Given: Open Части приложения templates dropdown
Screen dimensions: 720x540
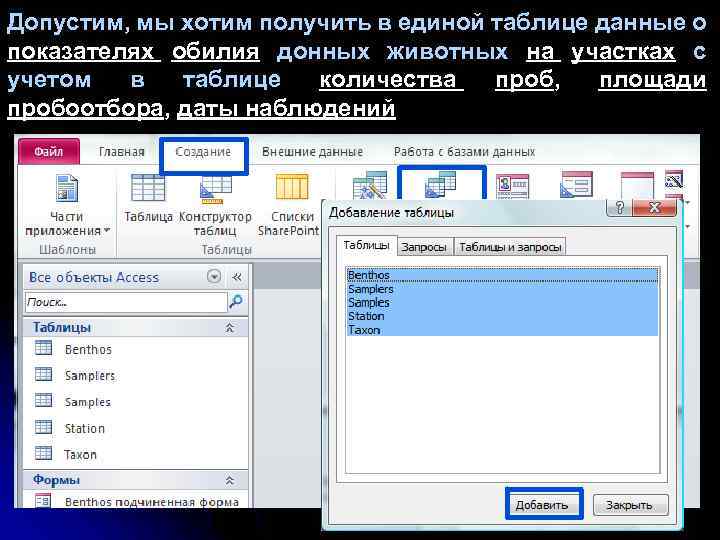Looking at the screenshot, I should click(67, 205).
